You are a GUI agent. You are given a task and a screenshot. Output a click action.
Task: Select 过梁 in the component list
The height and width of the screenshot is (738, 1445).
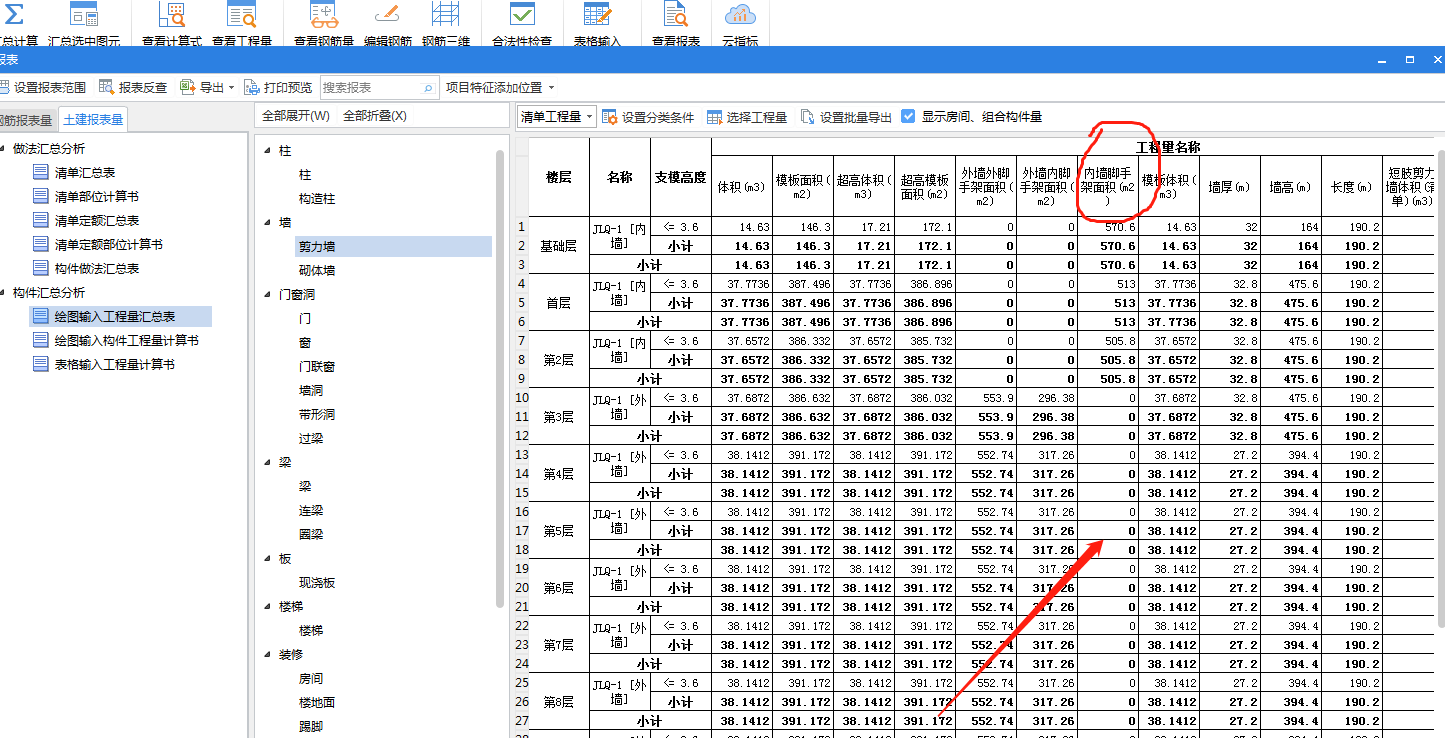[311, 439]
